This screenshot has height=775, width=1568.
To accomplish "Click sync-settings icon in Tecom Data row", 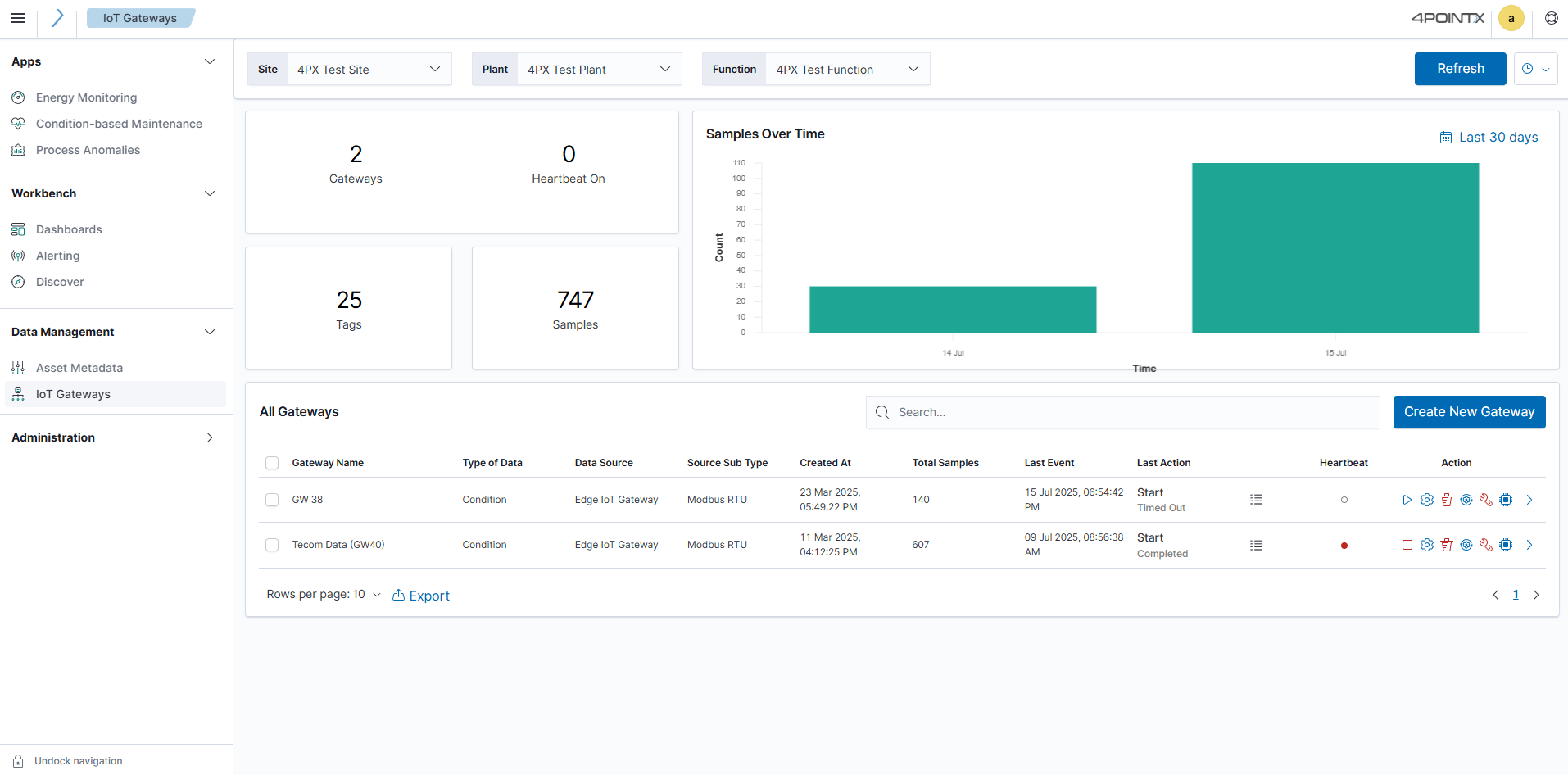I will pos(1466,545).
